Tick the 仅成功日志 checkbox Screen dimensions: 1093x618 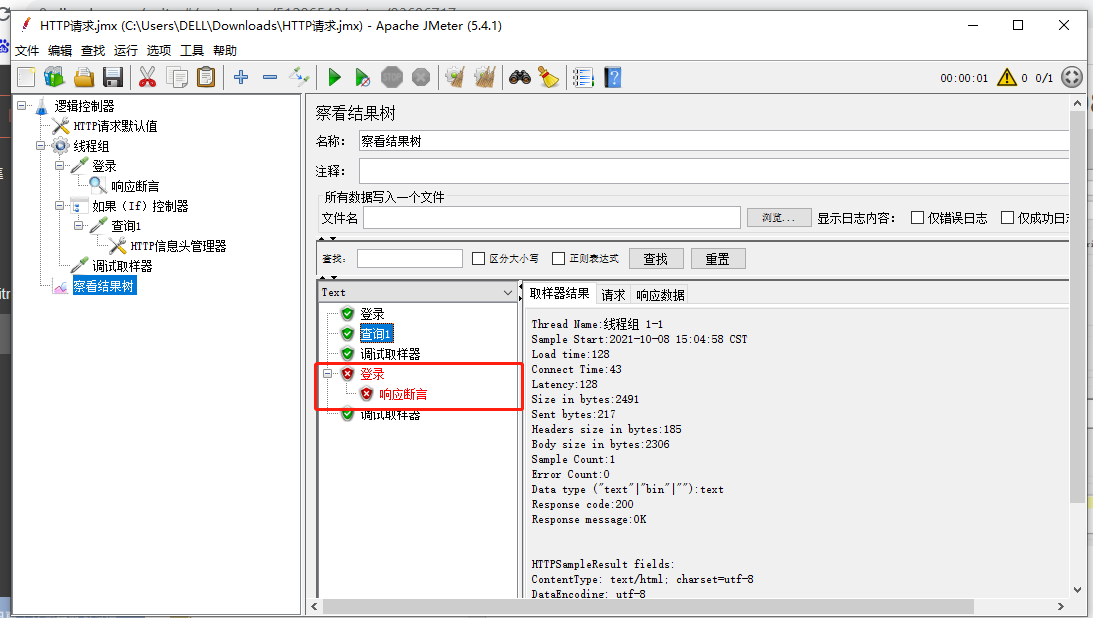coord(1007,218)
